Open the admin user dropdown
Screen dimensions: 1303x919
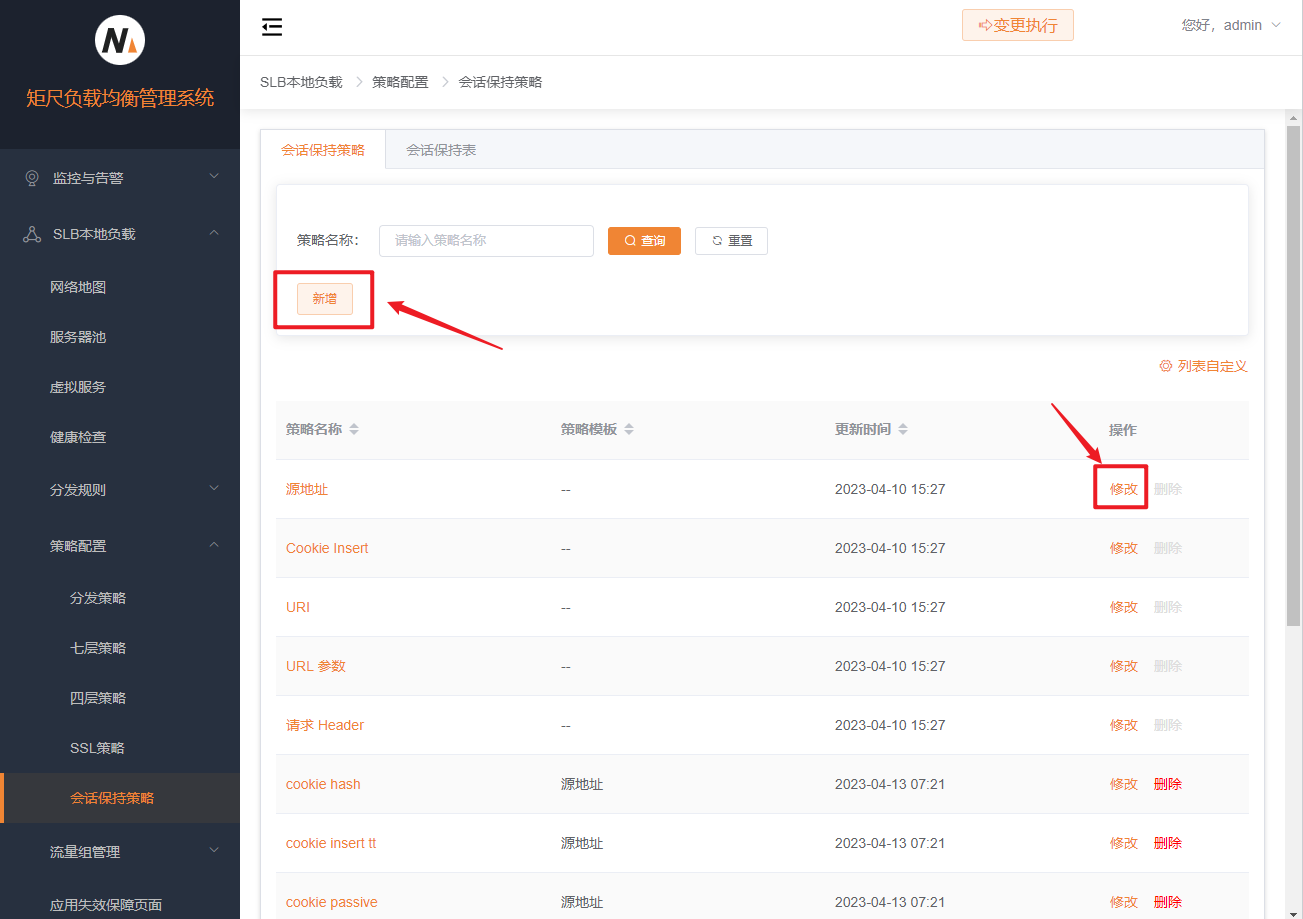(x=1231, y=25)
